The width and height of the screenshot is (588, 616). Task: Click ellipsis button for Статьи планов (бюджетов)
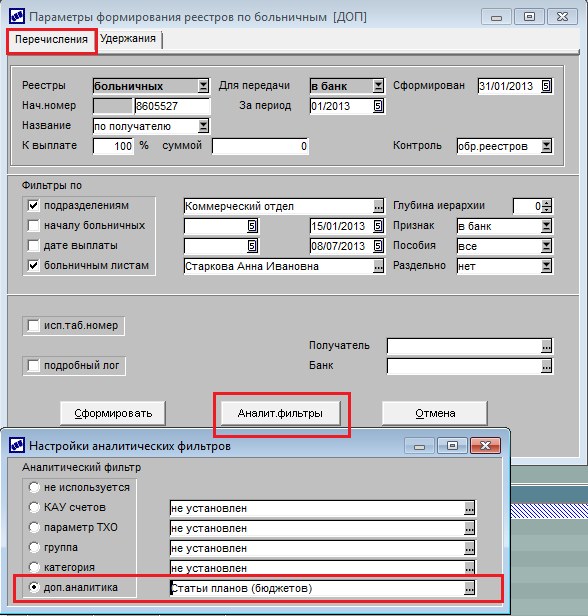click(469, 588)
